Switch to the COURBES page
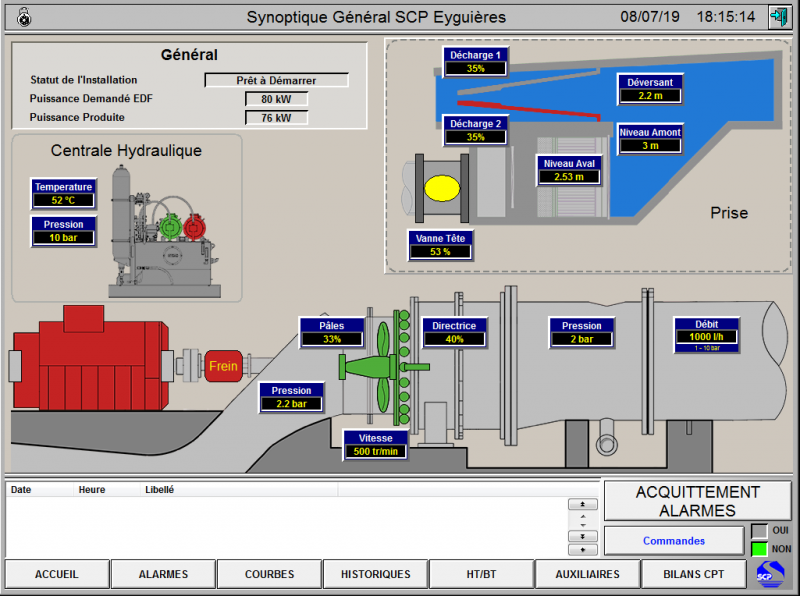 tap(269, 574)
